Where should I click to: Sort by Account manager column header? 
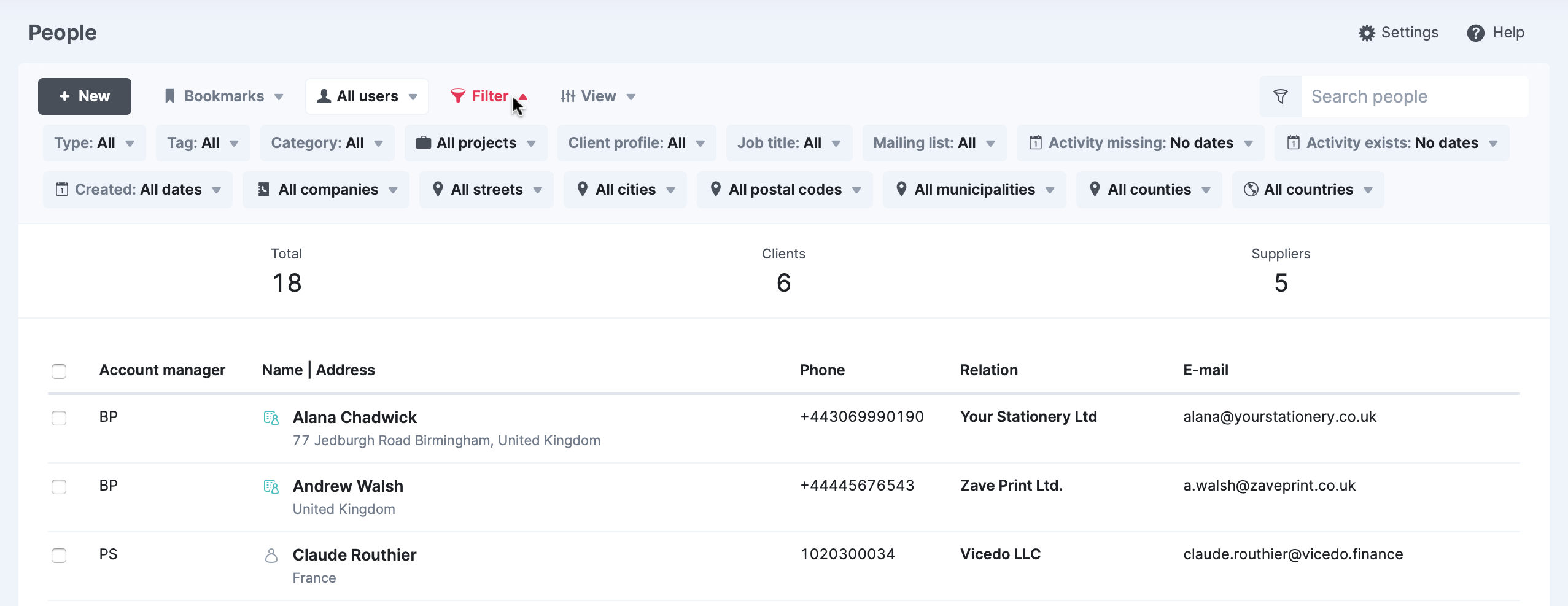click(162, 370)
